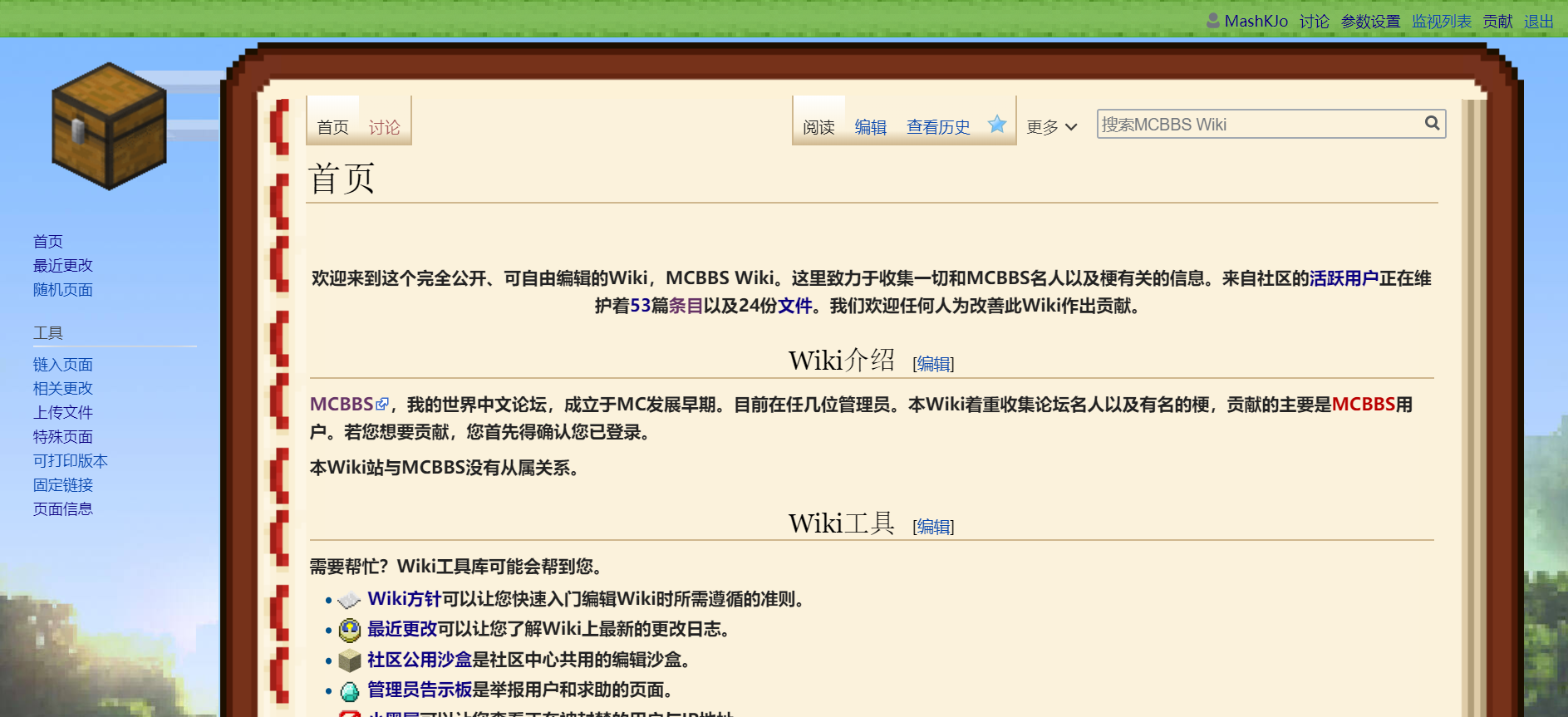Open the 社区公用沙盒 link
The height and width of the screenshot is (717, 1568).
click(420, 660)
